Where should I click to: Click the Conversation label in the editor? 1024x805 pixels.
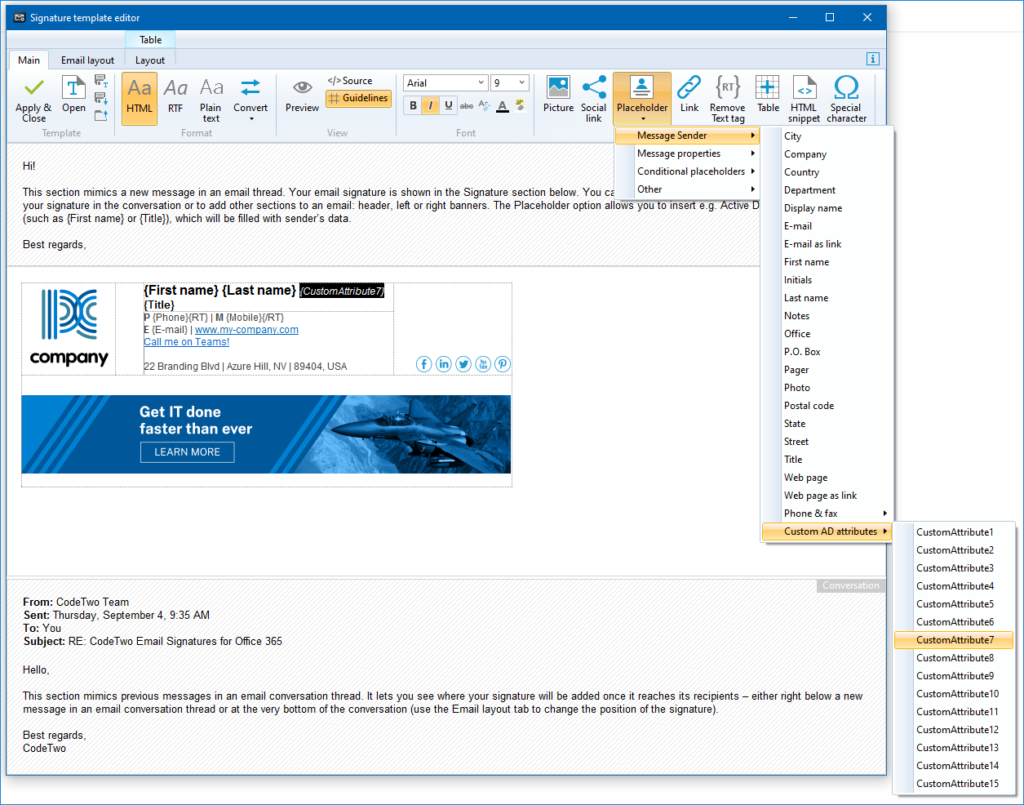pos(850,585)
